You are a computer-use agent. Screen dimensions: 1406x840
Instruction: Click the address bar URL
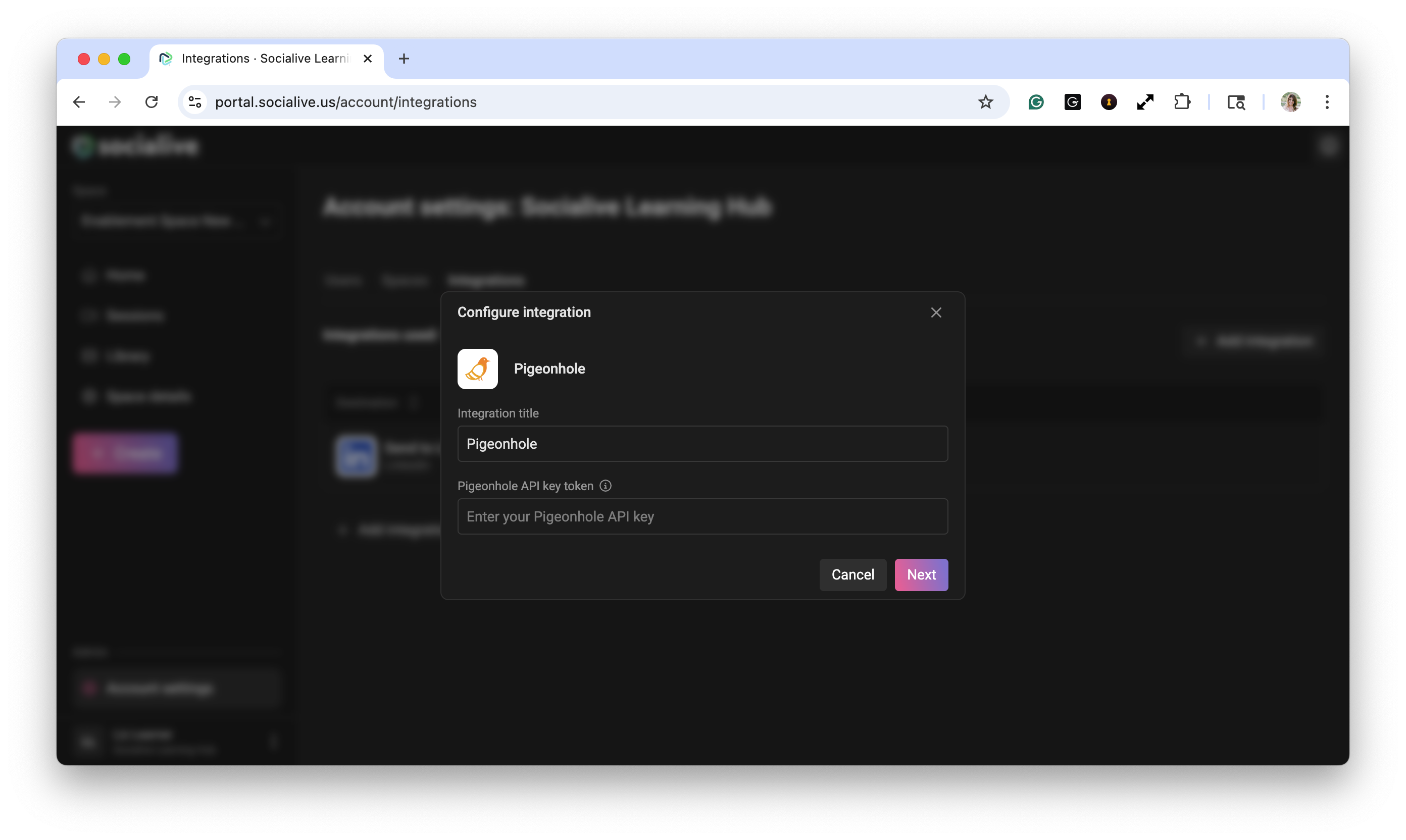tap(345, 102)
